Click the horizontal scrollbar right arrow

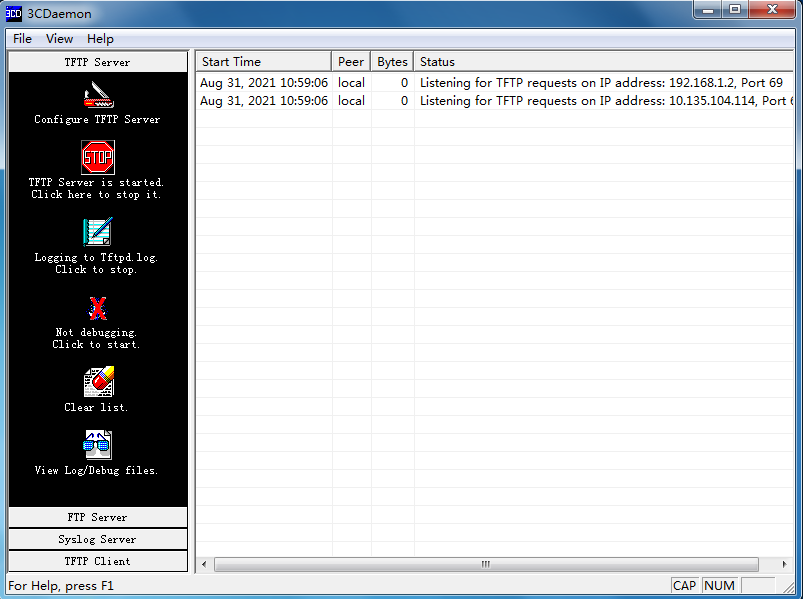click(784, 564)
